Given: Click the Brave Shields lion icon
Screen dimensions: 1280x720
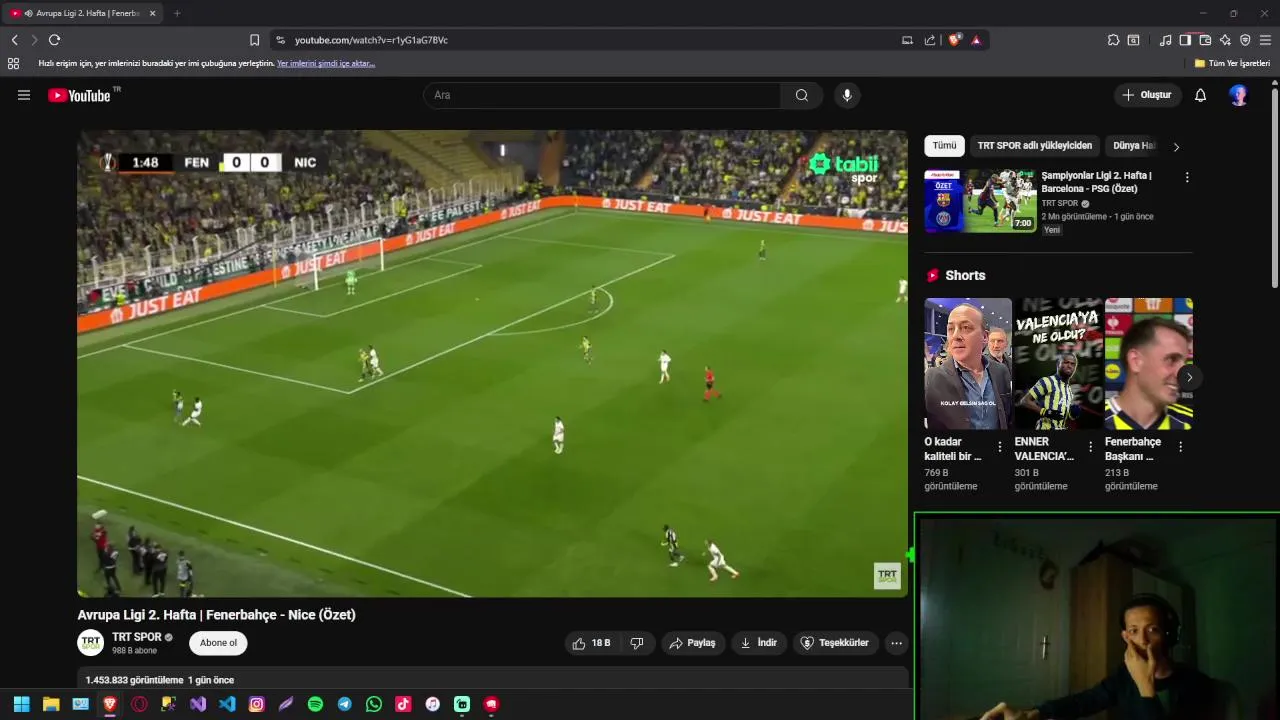Looking at the screenshot, I should click(x=955, y=40).
